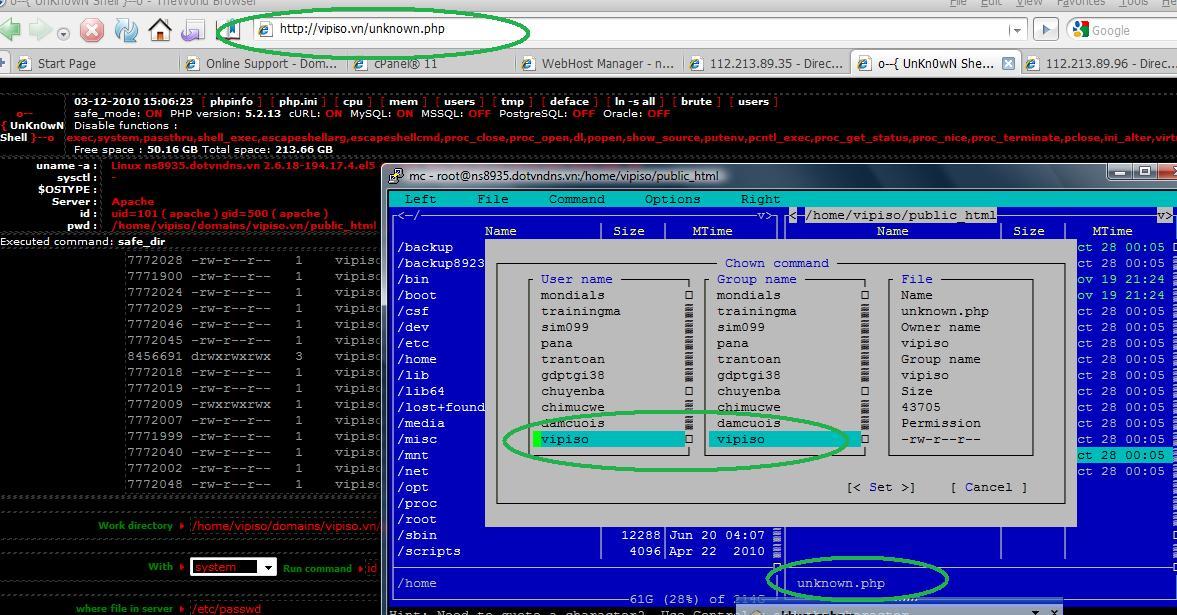
Task: Go forward with the green Forward arrow
Action: tap(40, 30)
